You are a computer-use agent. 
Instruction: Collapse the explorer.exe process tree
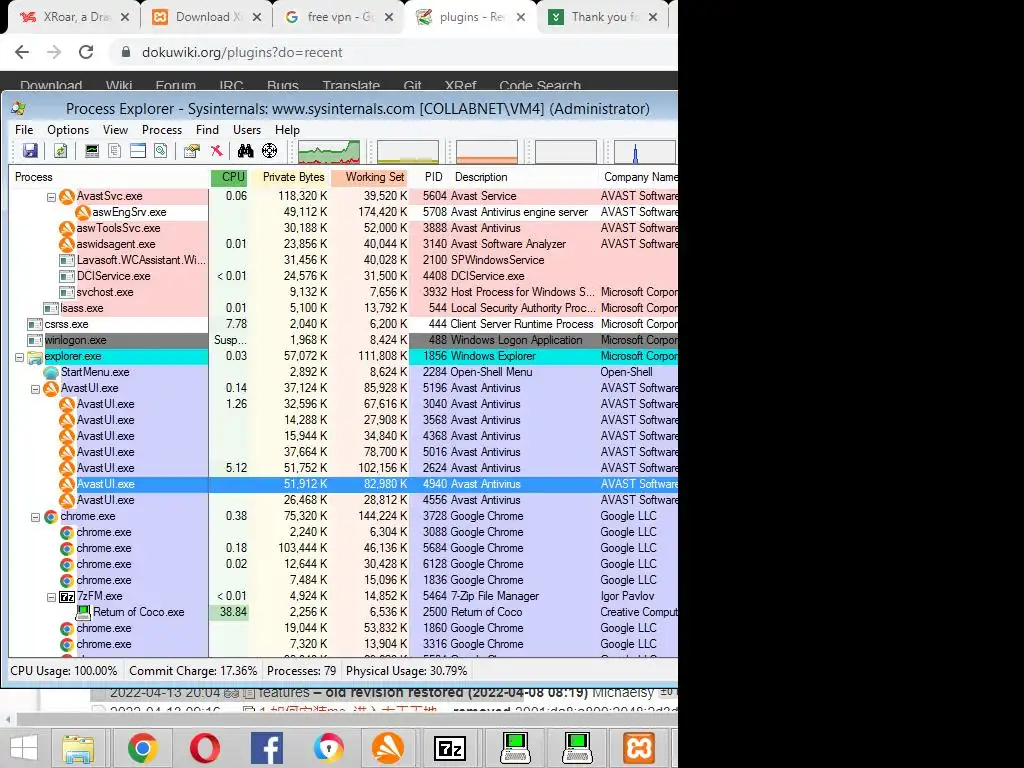click(19, 357)
